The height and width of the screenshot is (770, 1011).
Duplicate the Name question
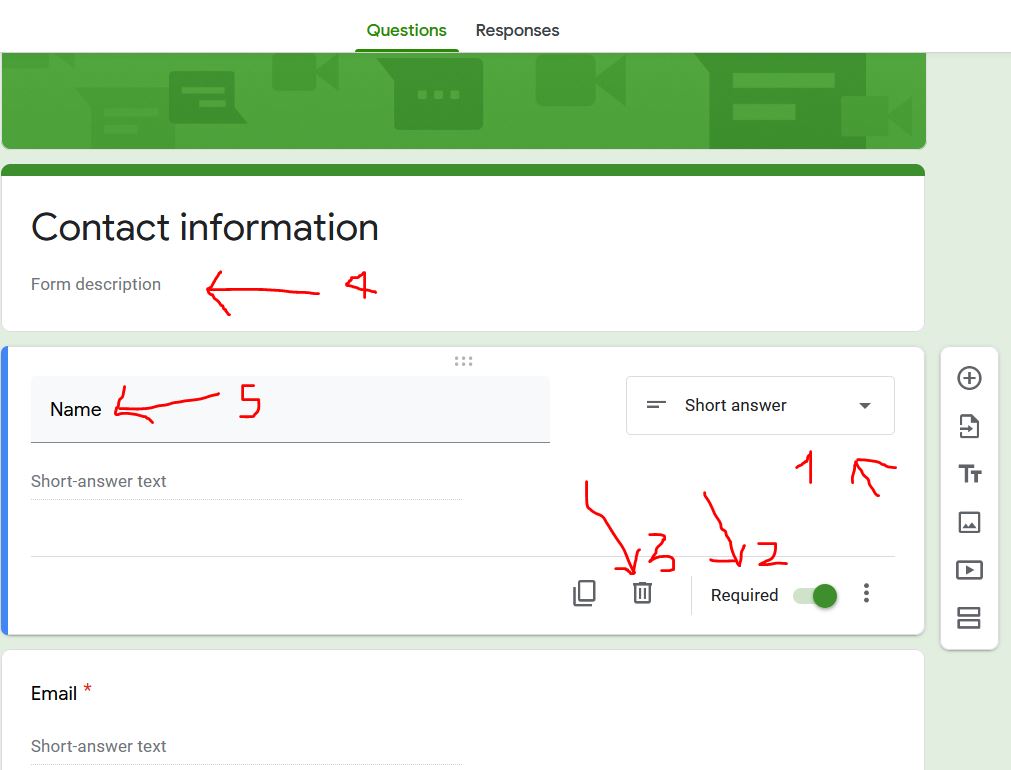point(584,593)
